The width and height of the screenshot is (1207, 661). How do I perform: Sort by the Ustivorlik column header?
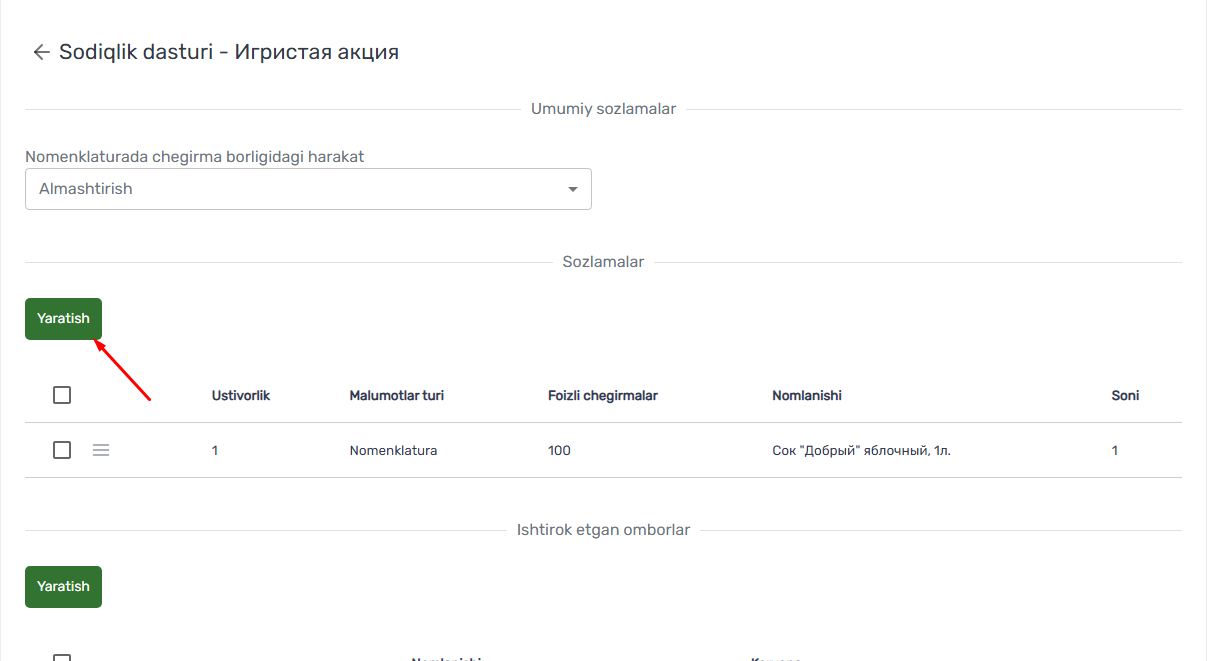tap(241, 395)
